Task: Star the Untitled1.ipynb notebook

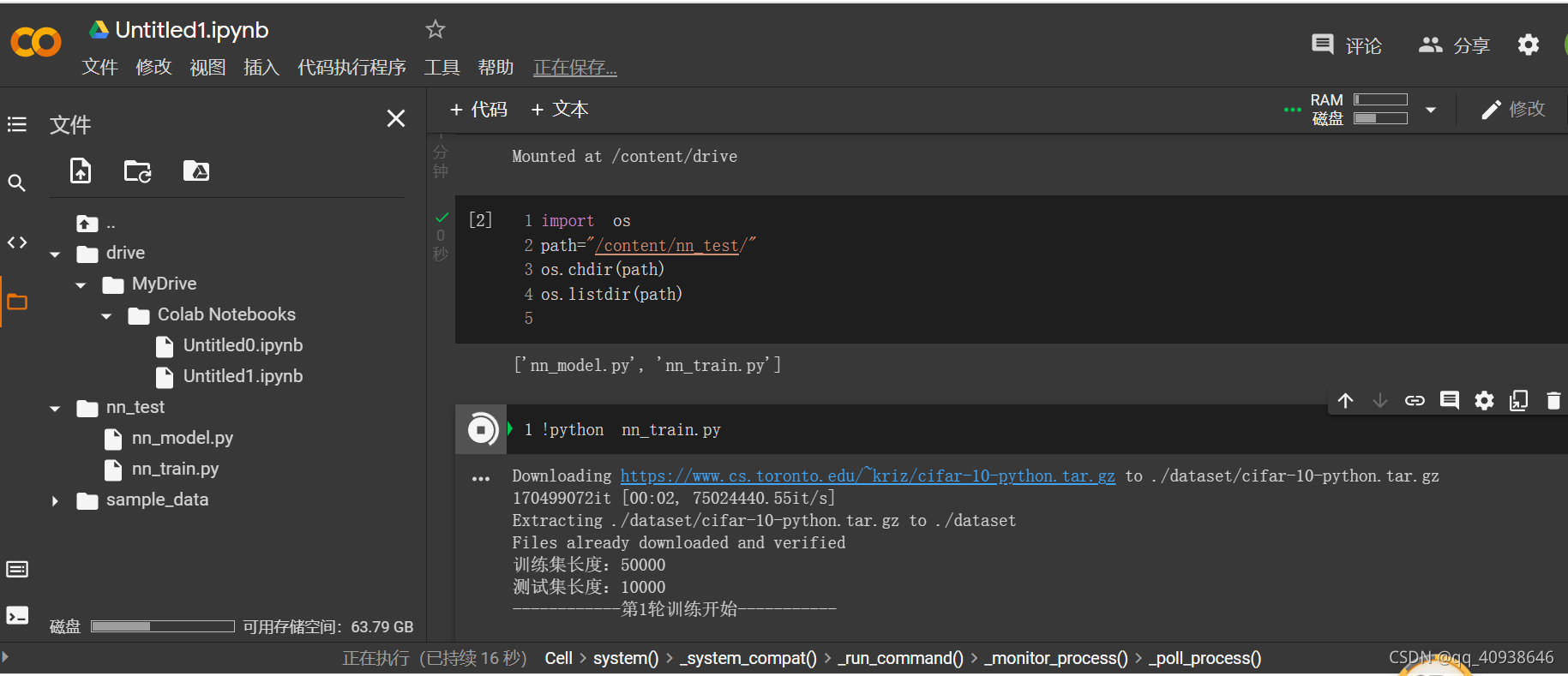Action: 436,29
